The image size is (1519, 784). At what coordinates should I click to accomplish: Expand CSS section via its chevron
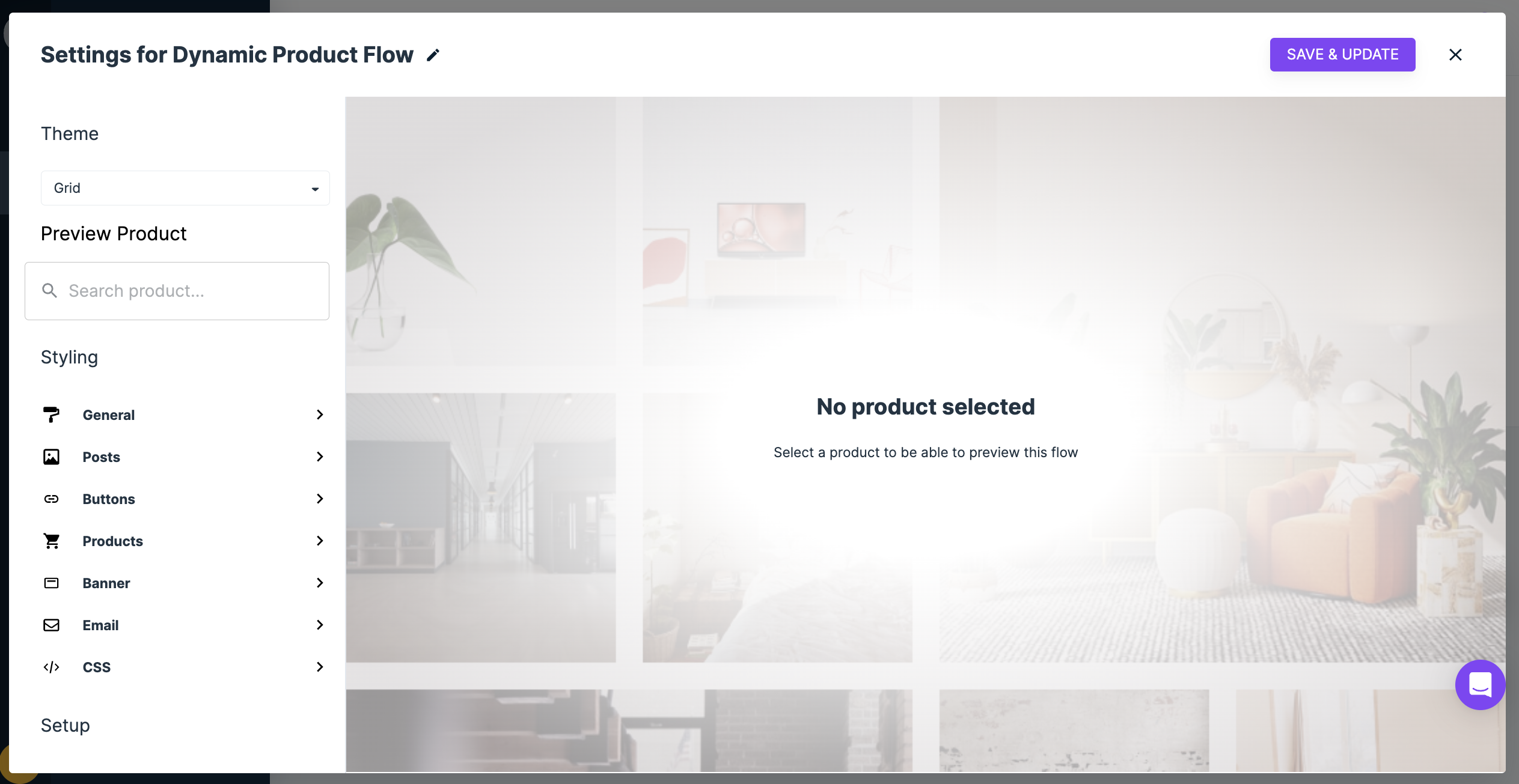tap(320, 667)
